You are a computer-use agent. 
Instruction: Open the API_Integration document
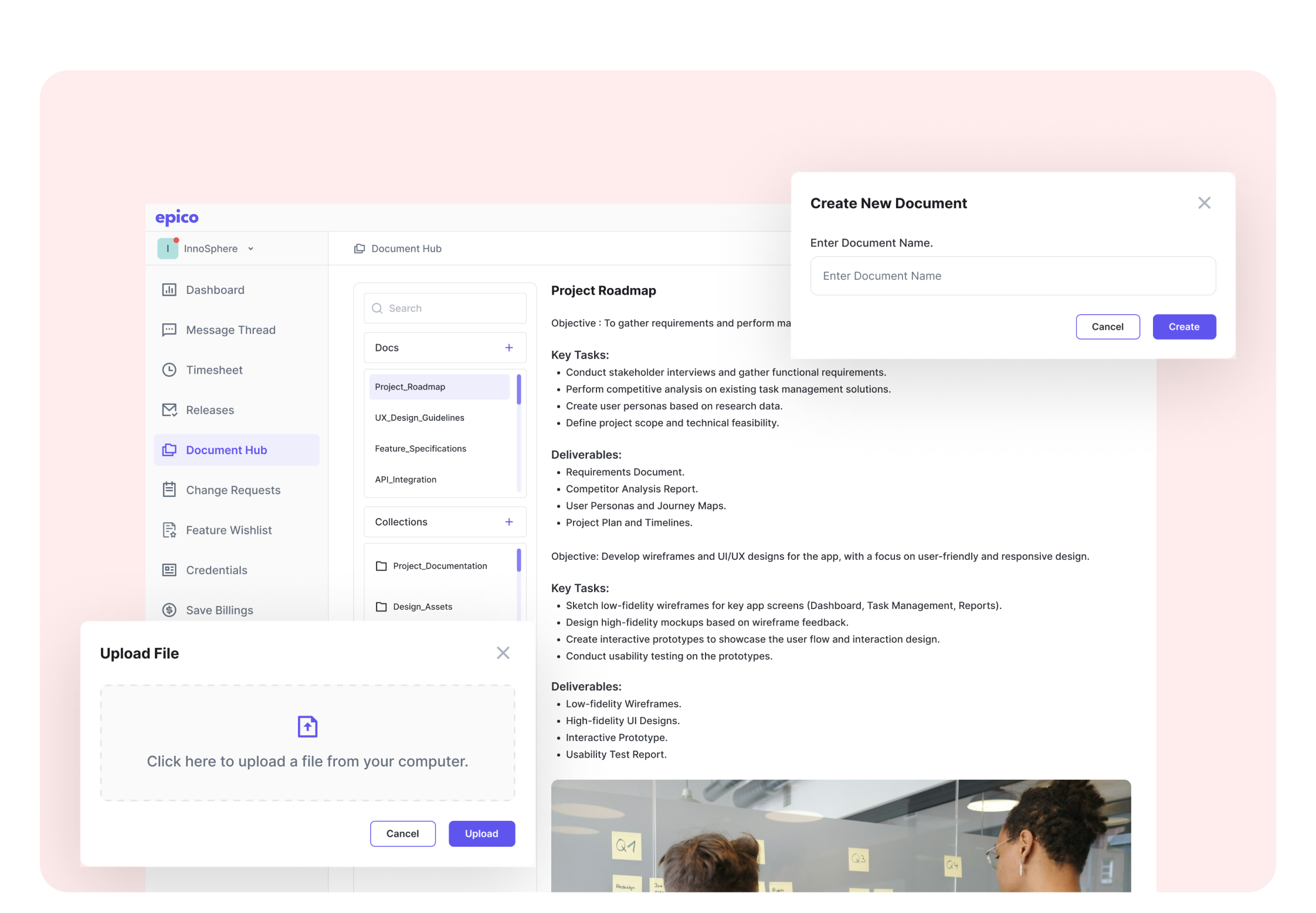[405, 480]
